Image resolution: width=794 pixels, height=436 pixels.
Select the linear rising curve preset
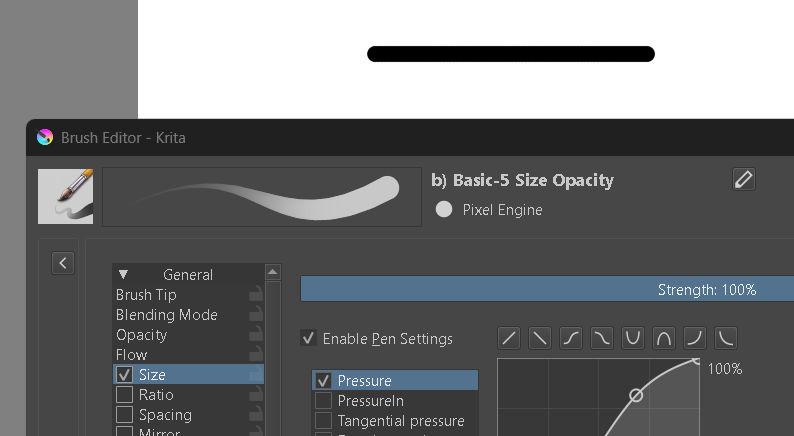(509, 338)
